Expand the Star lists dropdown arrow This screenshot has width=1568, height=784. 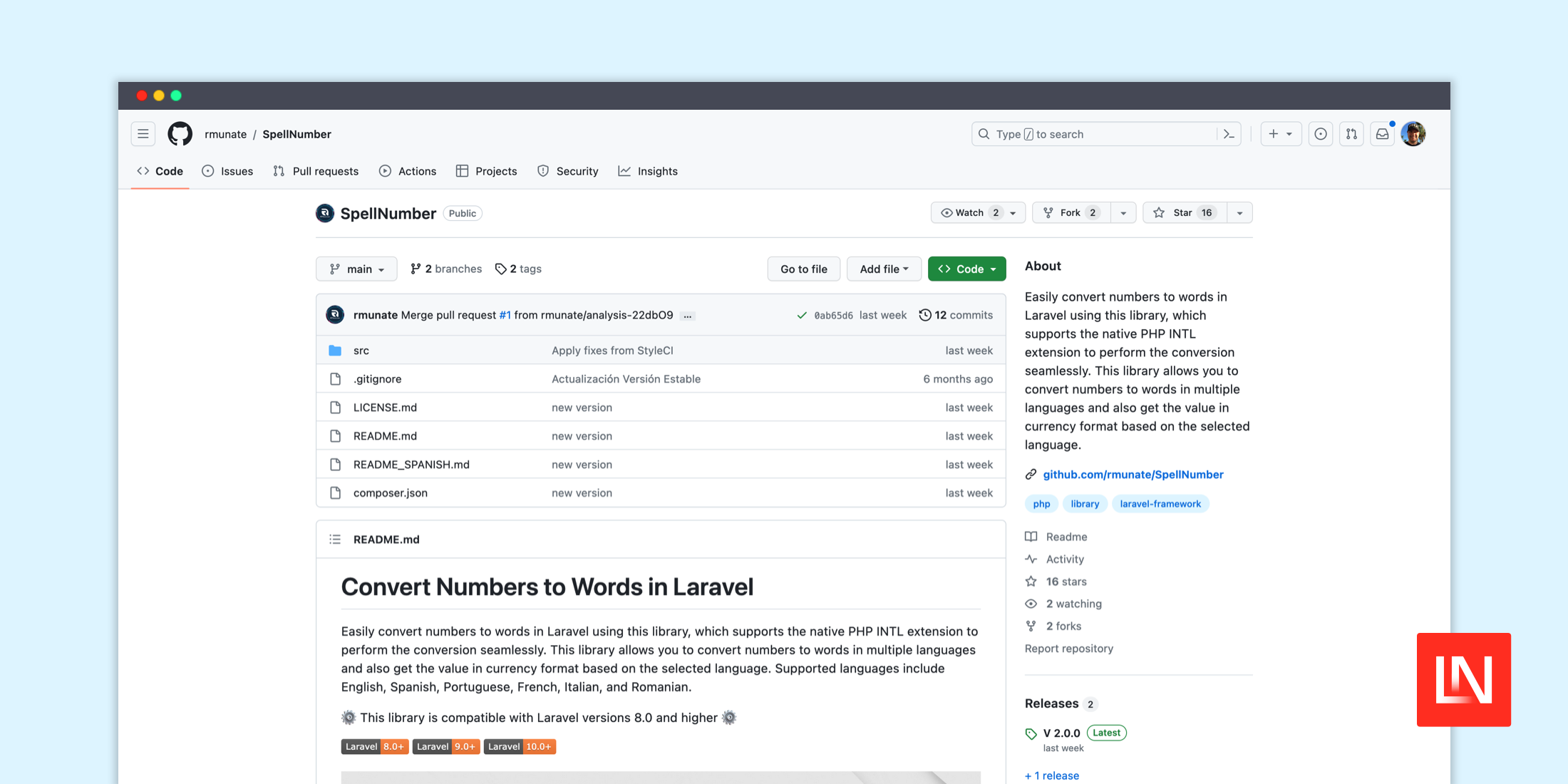(x=1239, y=212)
